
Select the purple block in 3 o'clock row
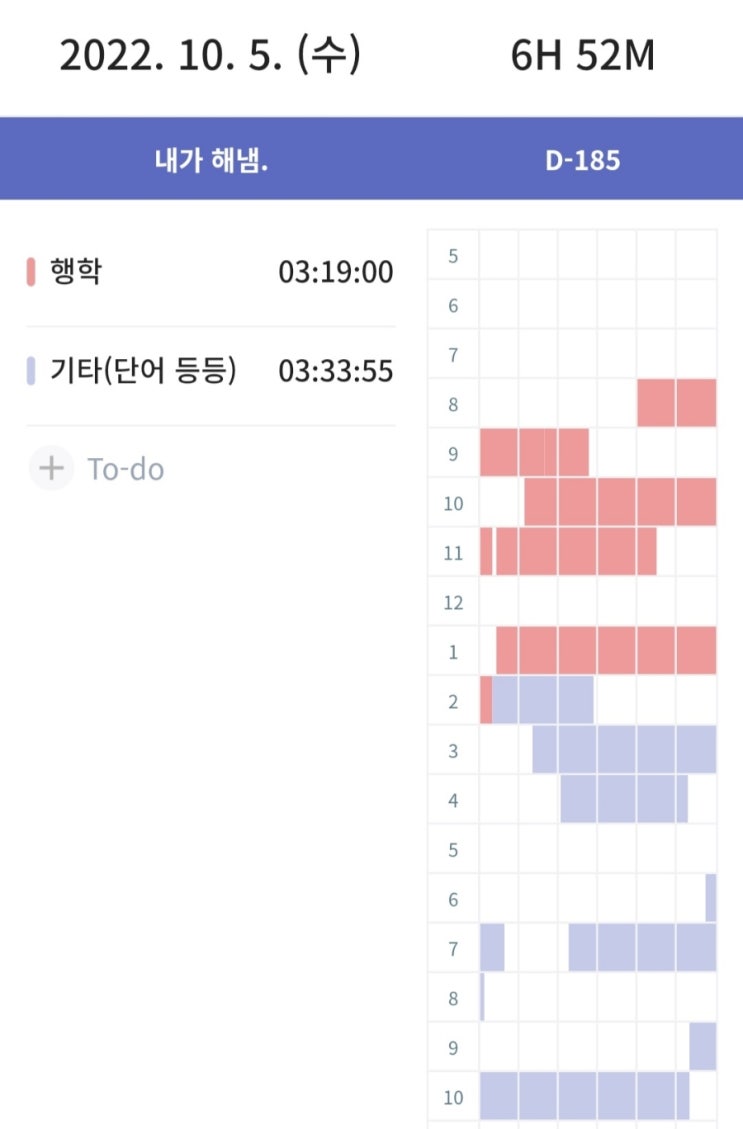coord(624,750)
